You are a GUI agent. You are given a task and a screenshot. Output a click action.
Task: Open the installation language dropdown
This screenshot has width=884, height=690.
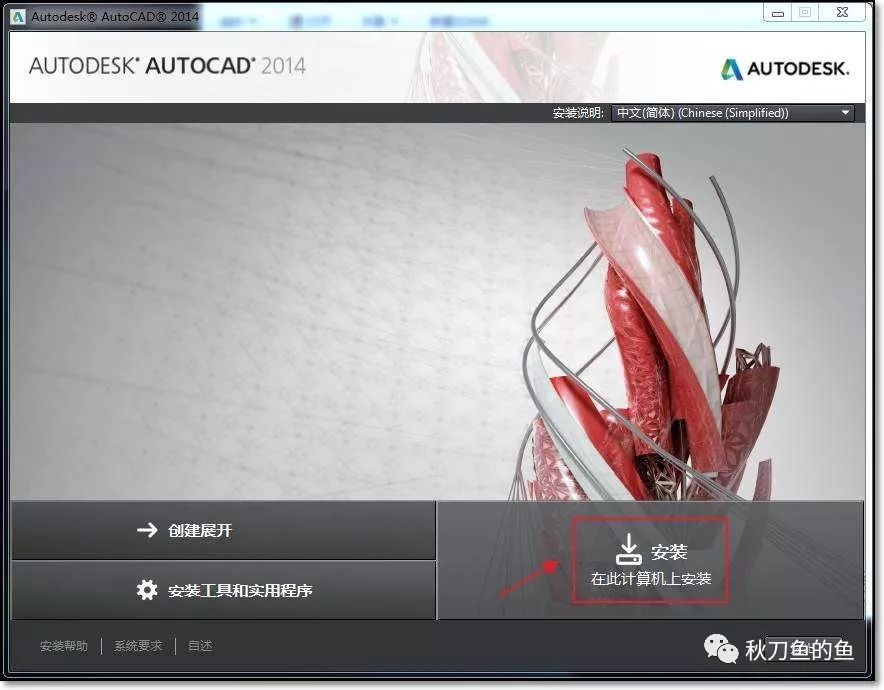(732, 113)
